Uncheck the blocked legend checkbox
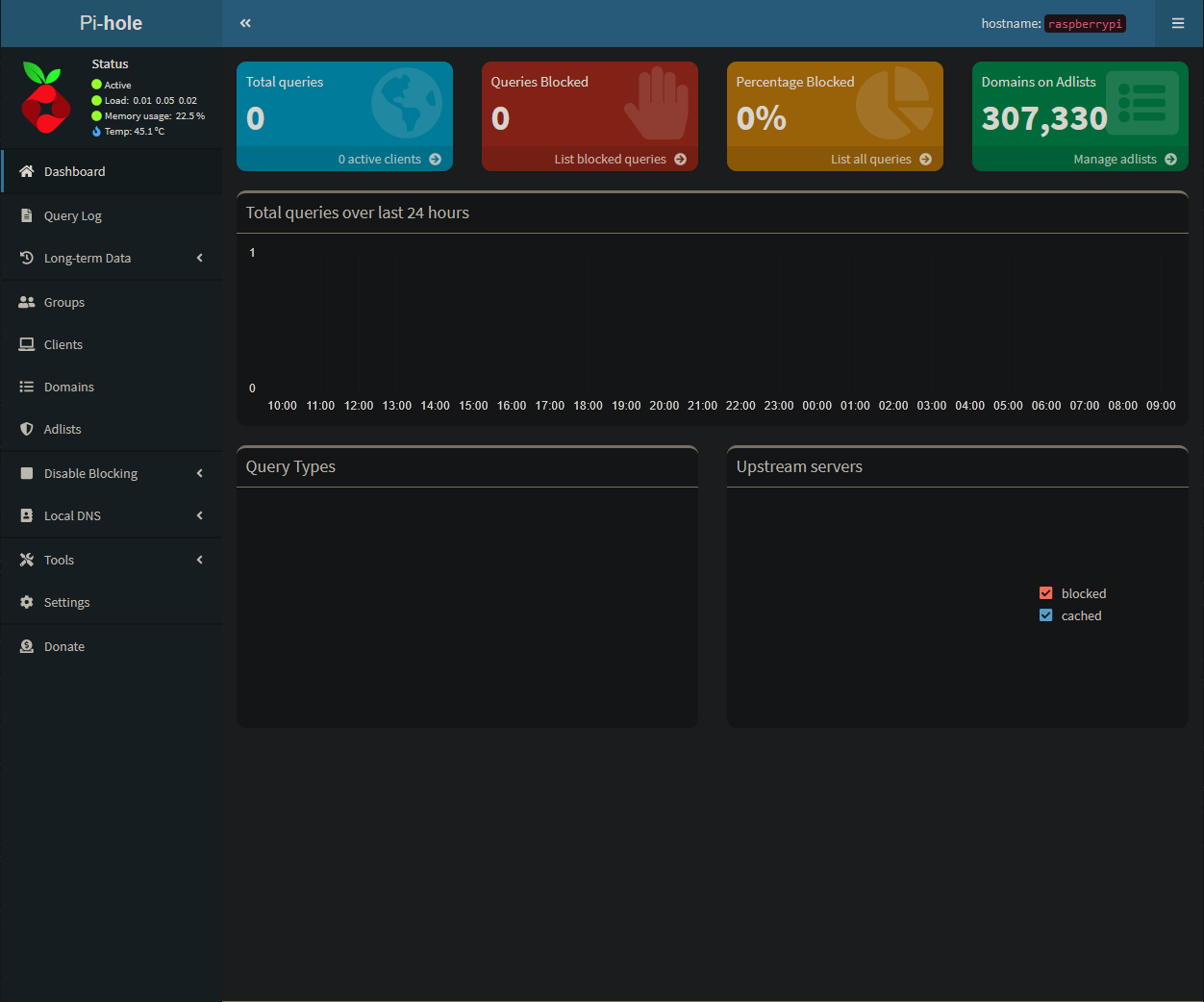Viewport: 1204px width, 1002px height. coord(1045,593)
